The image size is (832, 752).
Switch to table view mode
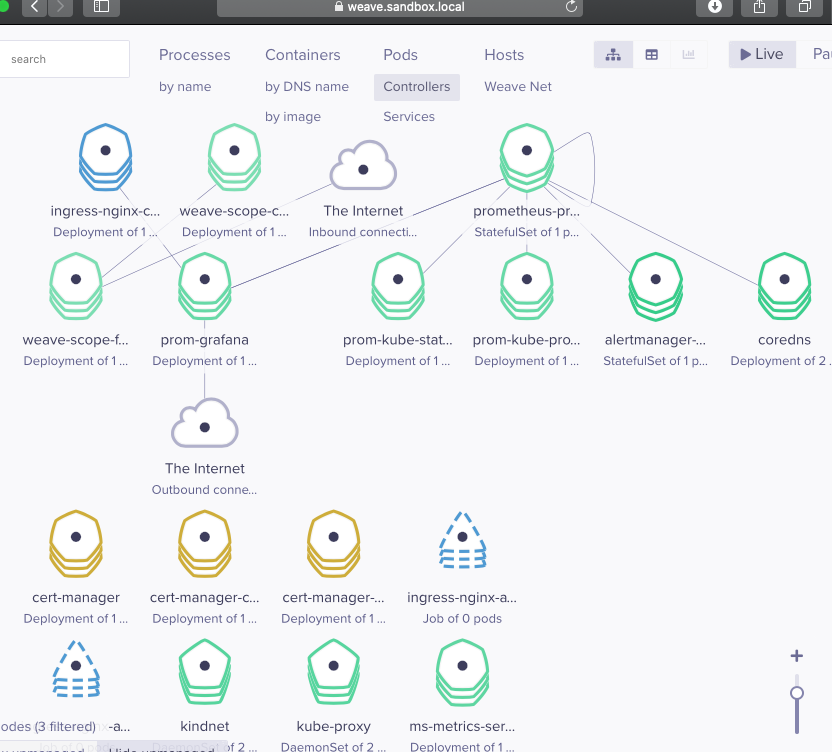(652, 54)
